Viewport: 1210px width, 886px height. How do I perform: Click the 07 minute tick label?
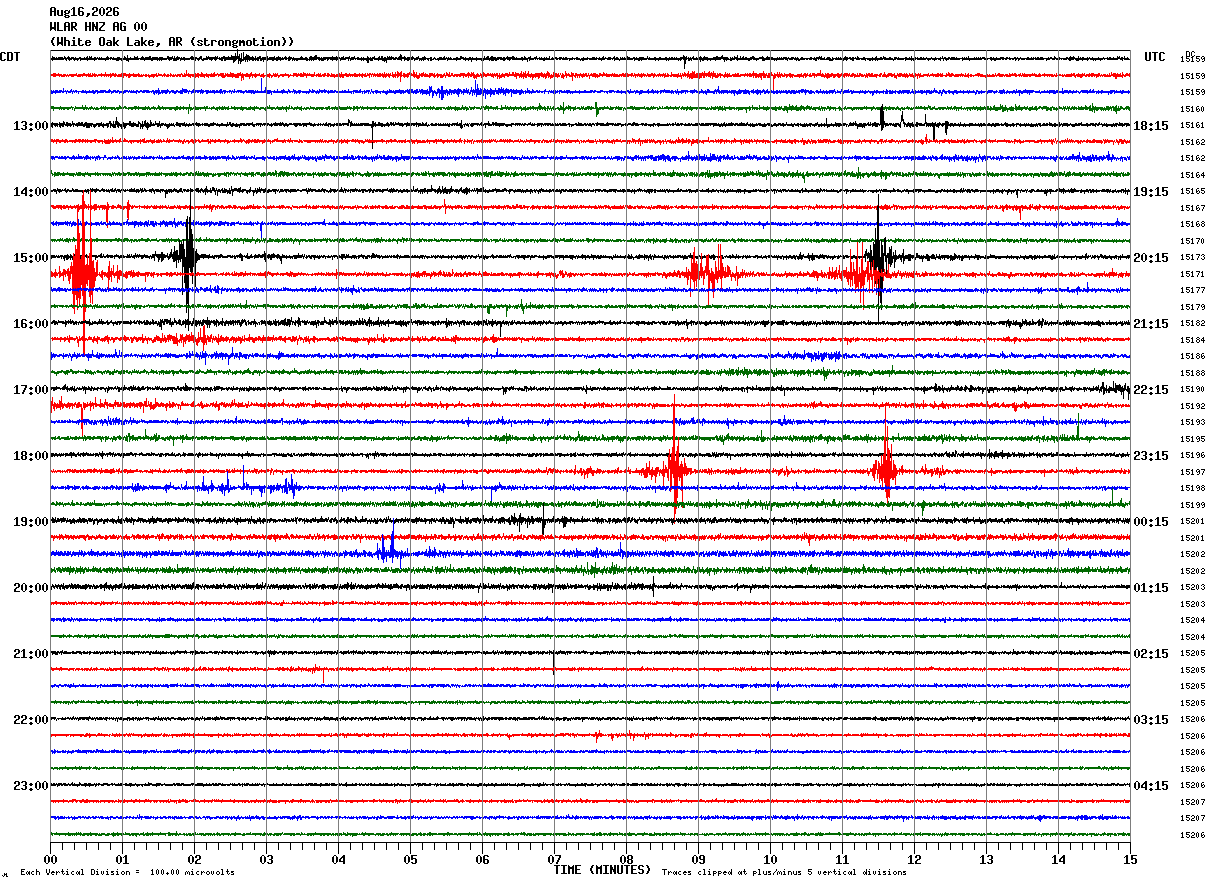pos(554,860)
